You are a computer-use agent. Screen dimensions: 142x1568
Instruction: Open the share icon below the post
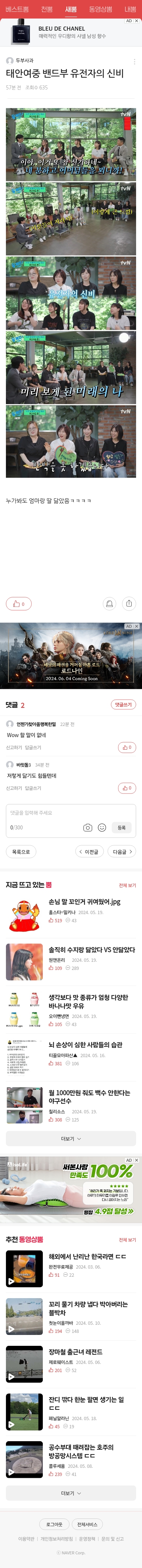coord(129,603)
